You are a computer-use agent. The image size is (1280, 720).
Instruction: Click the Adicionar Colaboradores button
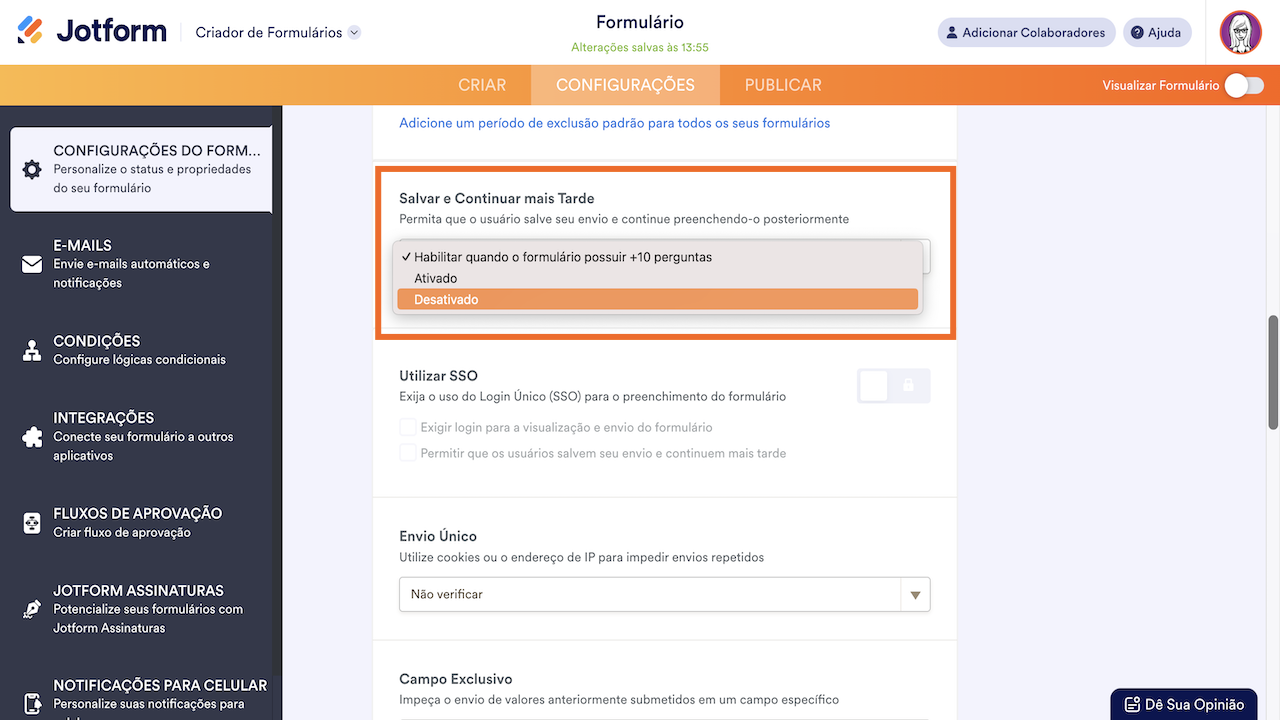click(x=1026, y=32)
